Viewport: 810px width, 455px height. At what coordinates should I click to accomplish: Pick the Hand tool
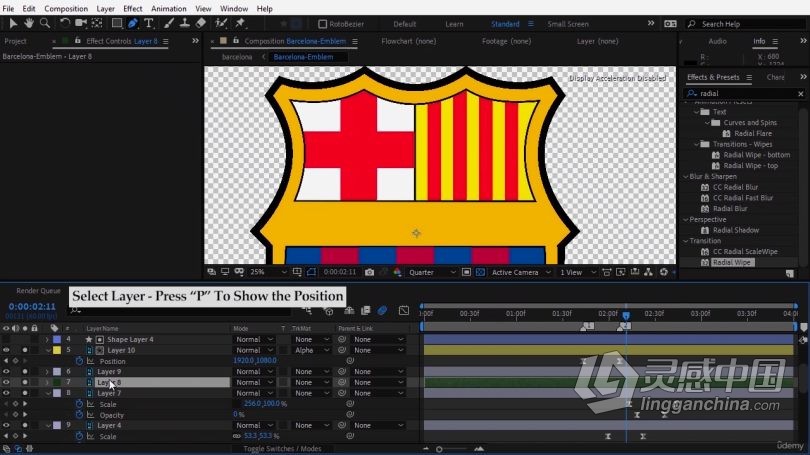pos(29,23)
